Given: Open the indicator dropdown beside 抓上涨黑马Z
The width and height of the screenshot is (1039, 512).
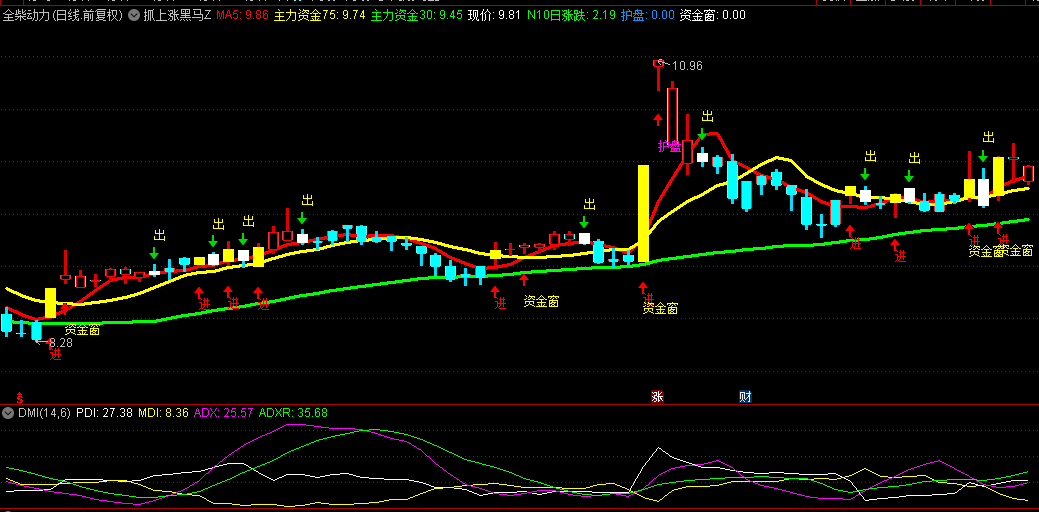Looking at the screenshot, I should point(133,15).
